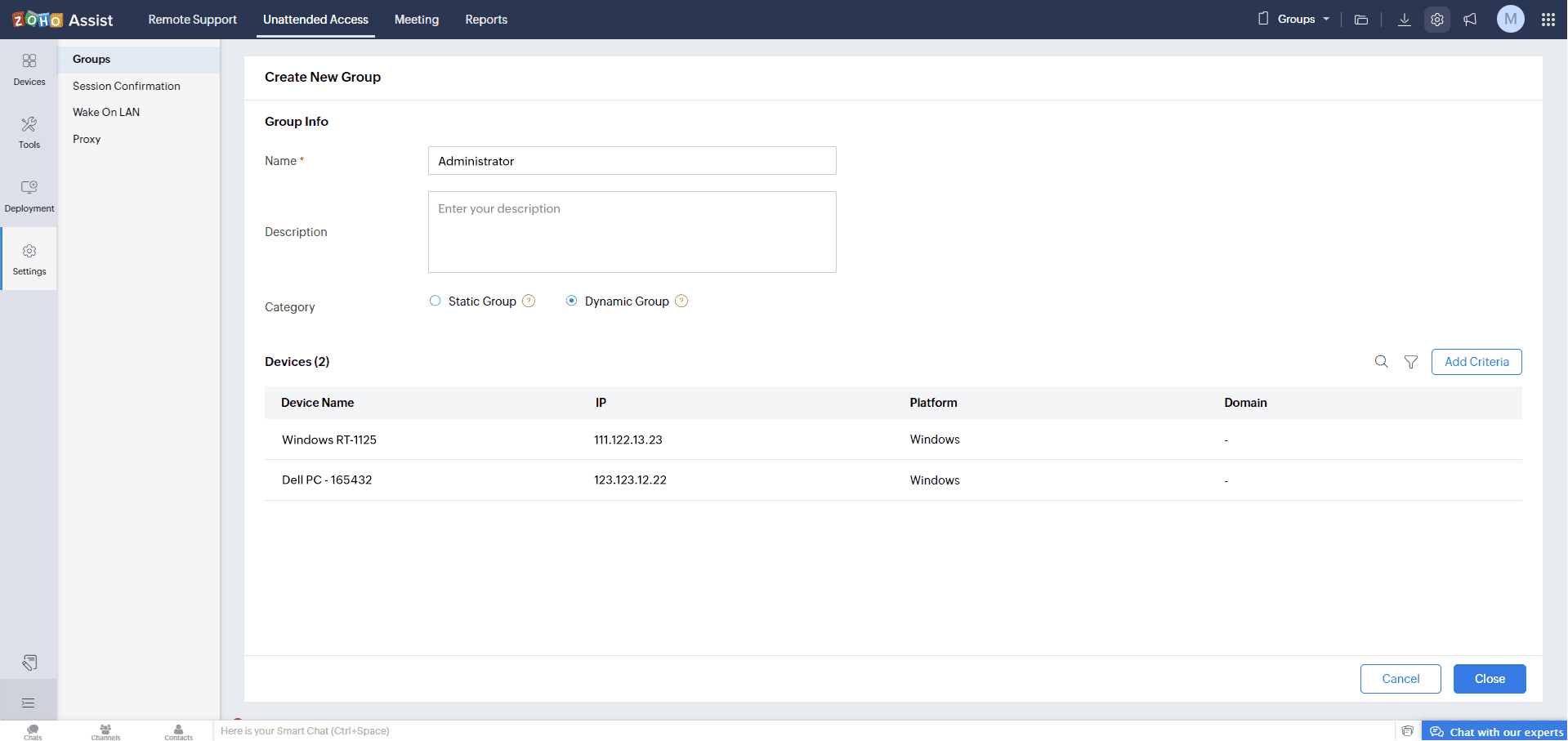Click the search icon above devices table
This screenshot has height=741, width=1568.
coord(1381,362)
